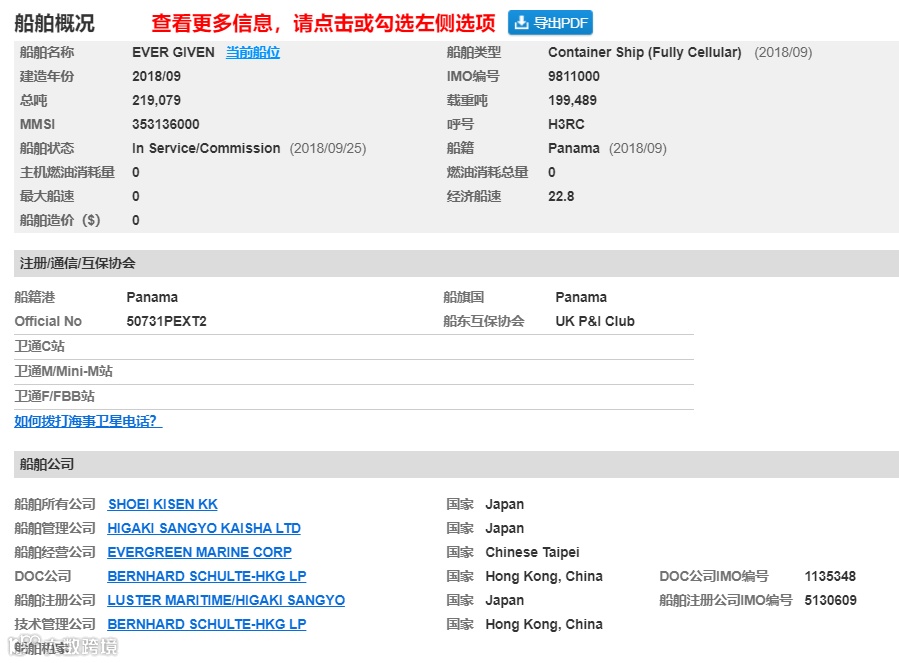This screenshot has width=899, height=663.
Task: Open EVERGREEN MARINE CORP link
Action: click(200, 552)
